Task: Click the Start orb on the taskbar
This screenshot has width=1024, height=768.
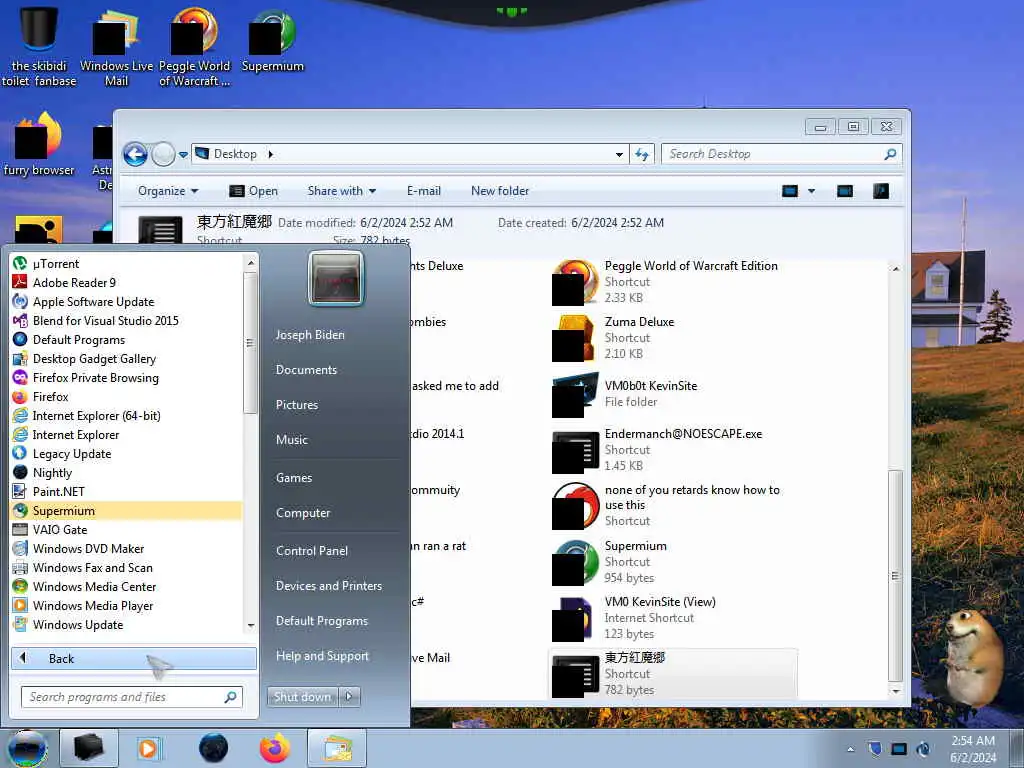Action: tap(27, 748)
